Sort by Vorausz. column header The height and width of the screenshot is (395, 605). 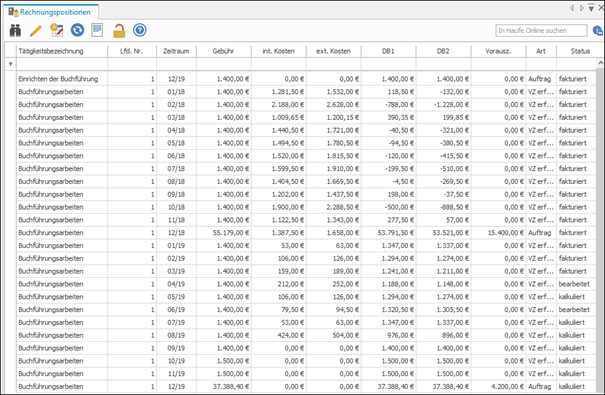pyautogui.click(x=498, y=51)
